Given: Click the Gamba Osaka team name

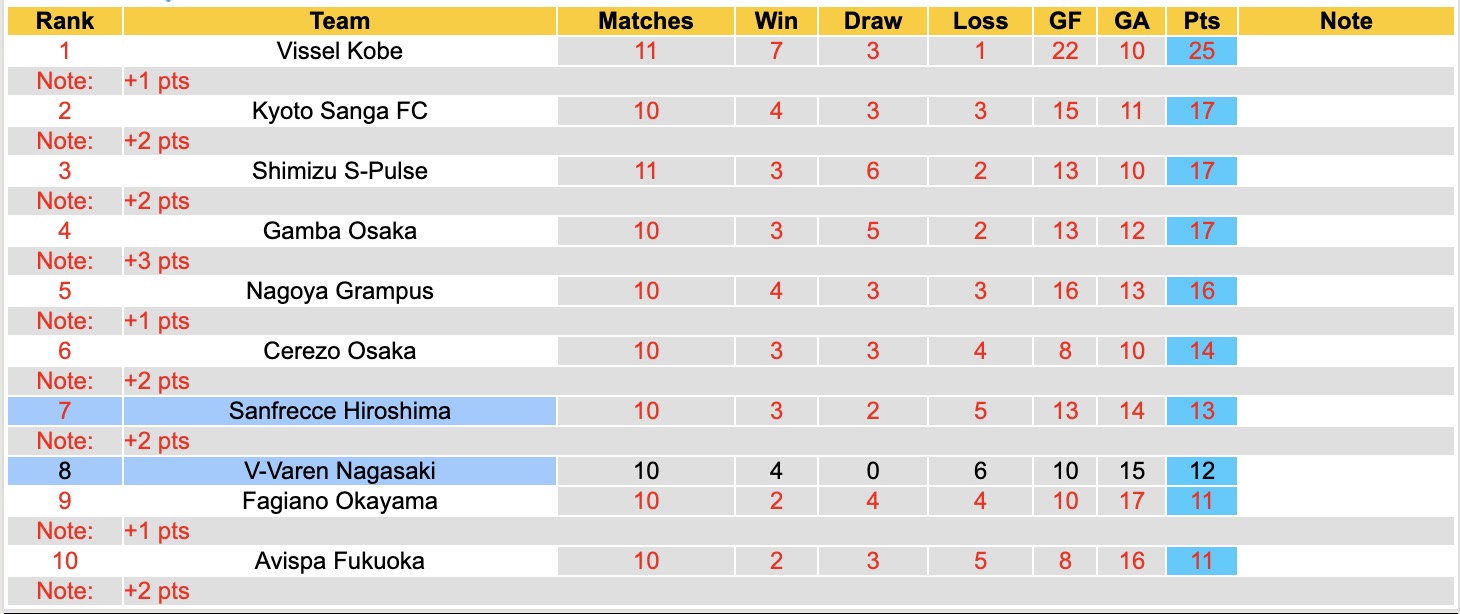Looking at the screenshot, I should coord(339,231).
